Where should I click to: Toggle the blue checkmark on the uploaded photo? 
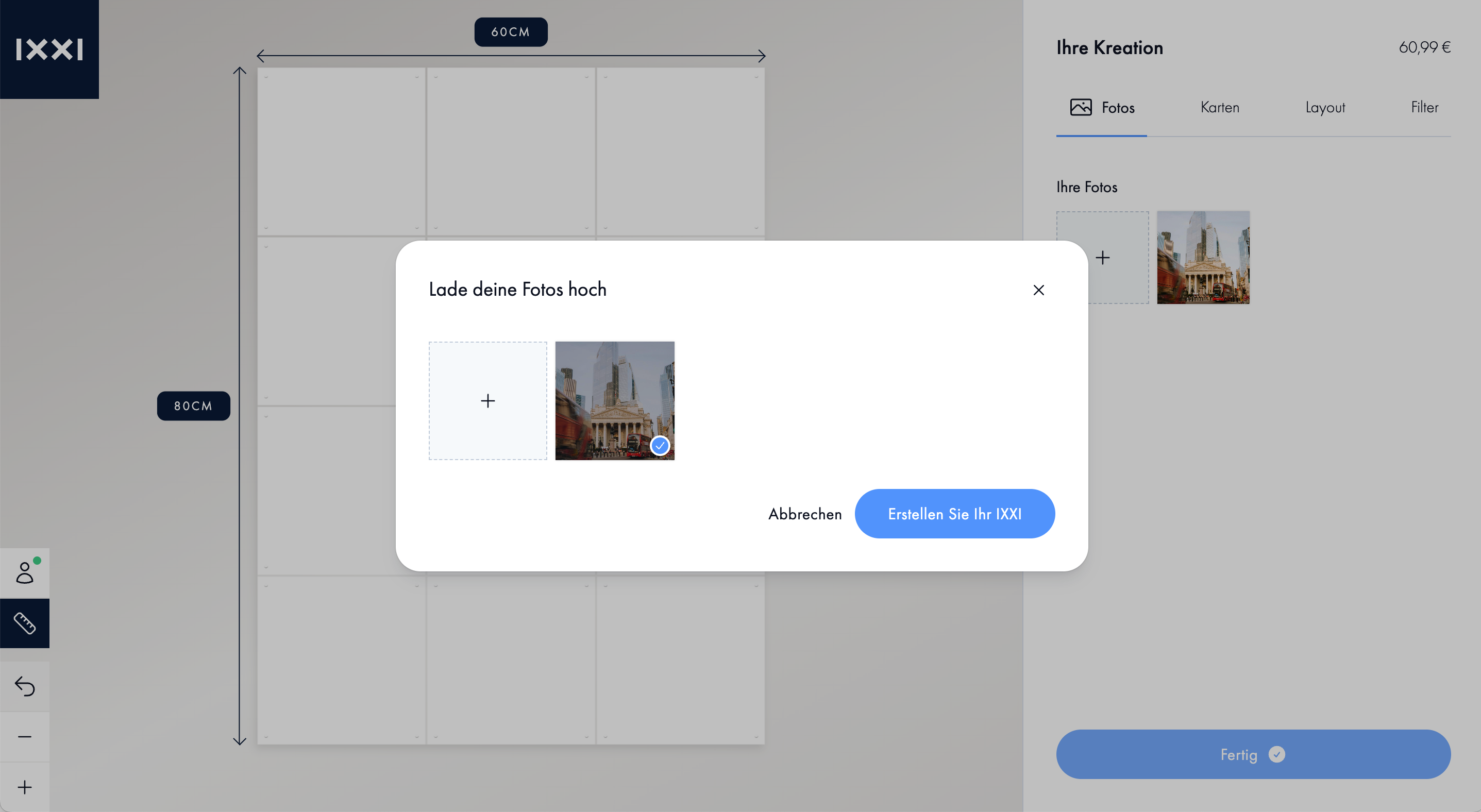(660, 445)
